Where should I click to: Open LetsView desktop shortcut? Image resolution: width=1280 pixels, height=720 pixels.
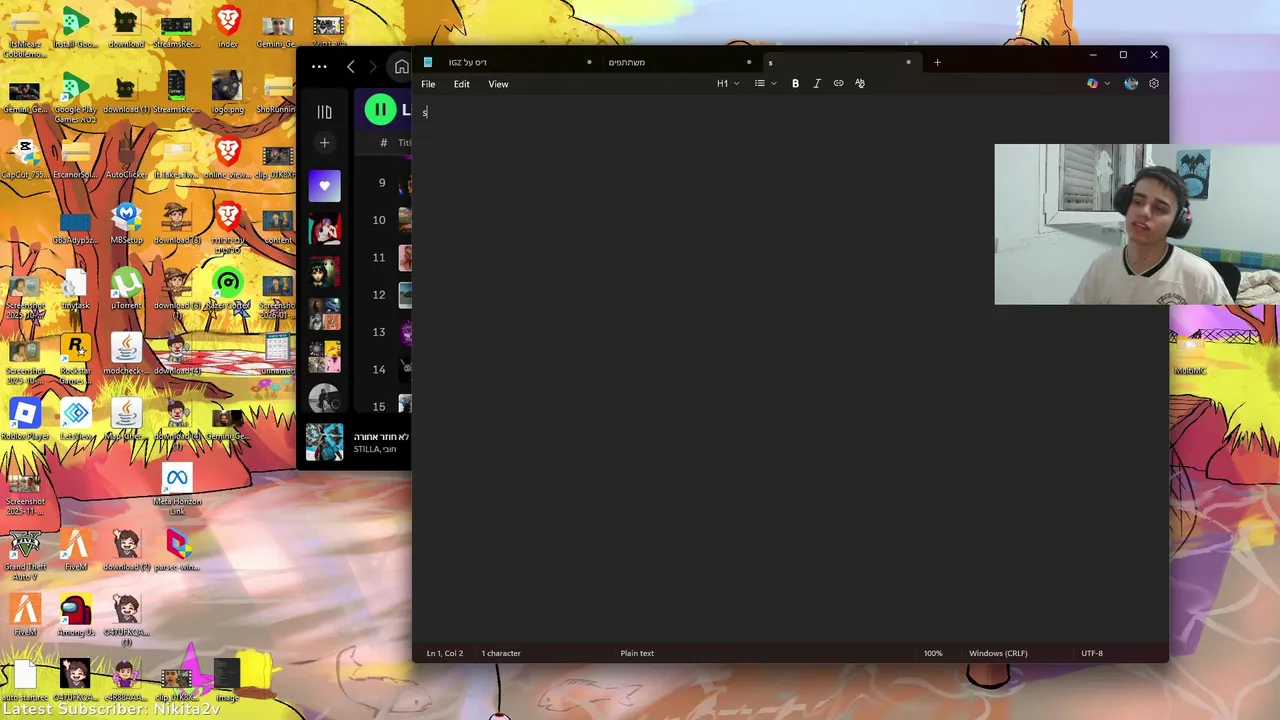76,420
